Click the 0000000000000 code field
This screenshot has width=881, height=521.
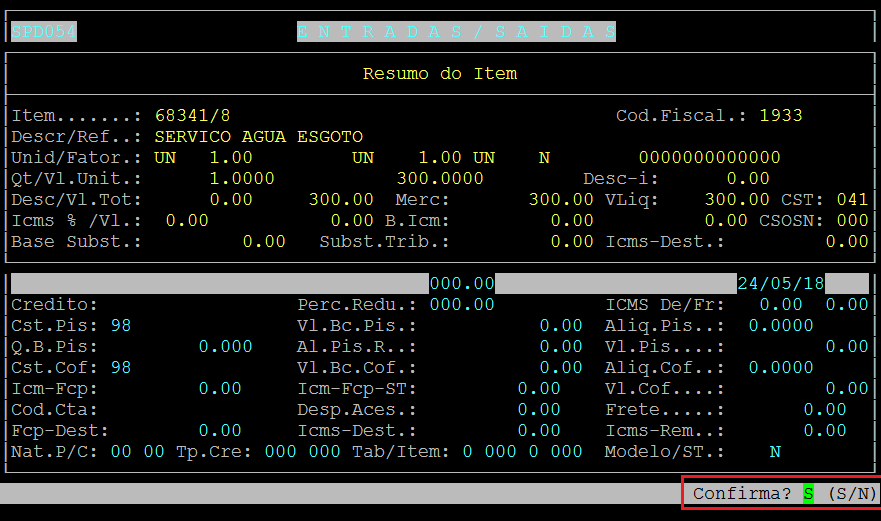[709, 157]
